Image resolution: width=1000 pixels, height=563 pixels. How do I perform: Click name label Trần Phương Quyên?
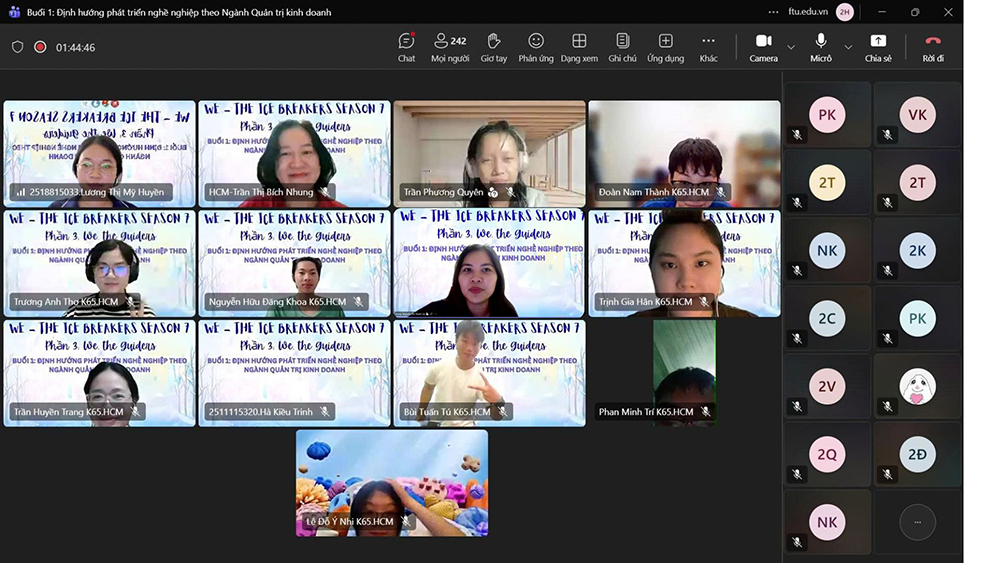(443, 192)
